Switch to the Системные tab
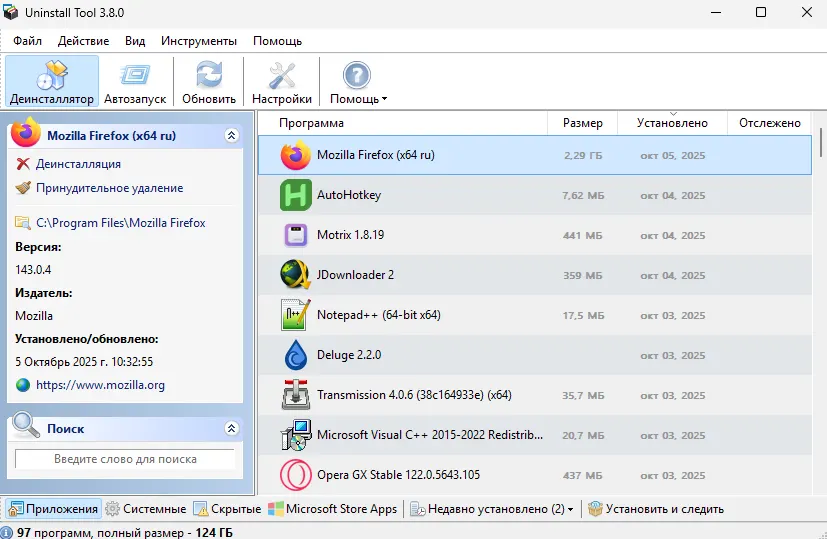Image resolution: width=827 pixels, height=539 pixels. (147, 509)
